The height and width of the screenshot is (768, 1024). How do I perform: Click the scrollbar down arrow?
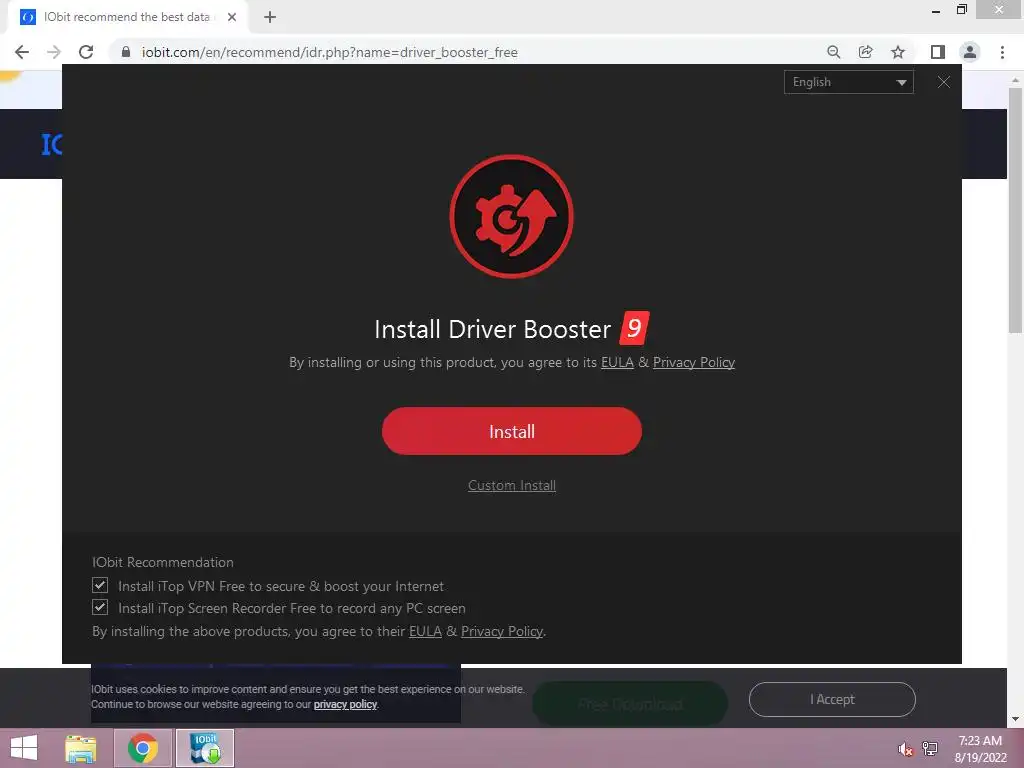[x=1015, y=719]
